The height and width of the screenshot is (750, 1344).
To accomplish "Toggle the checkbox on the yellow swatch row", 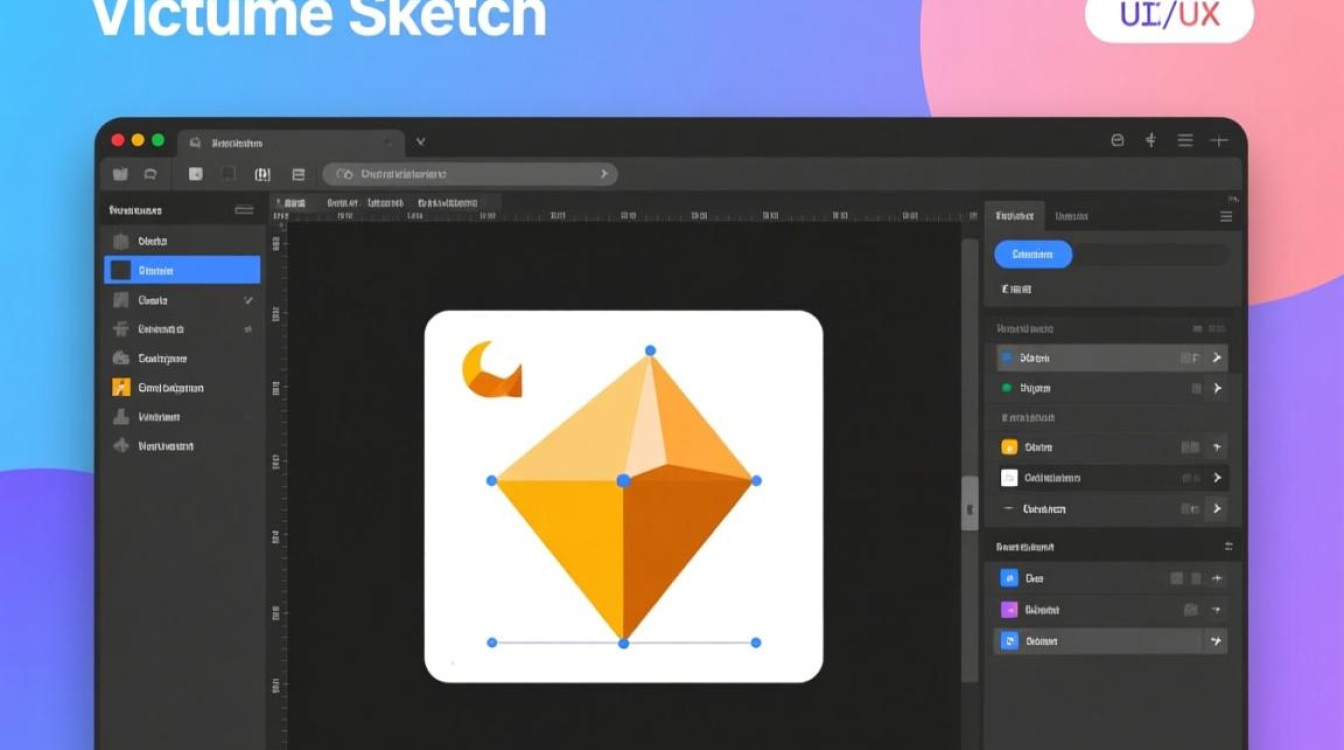I will point(1189,448).
